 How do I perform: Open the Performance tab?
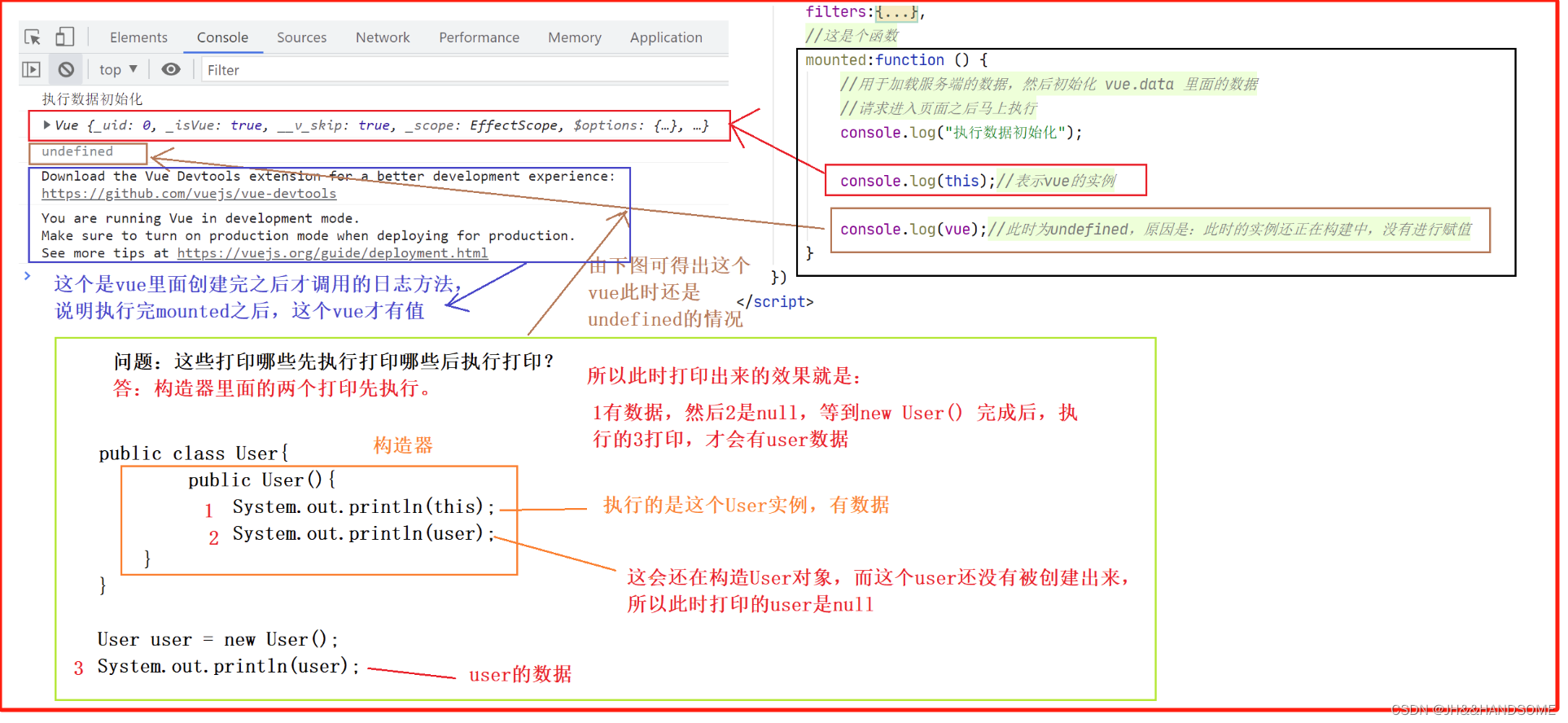click(x=479, y=37)
